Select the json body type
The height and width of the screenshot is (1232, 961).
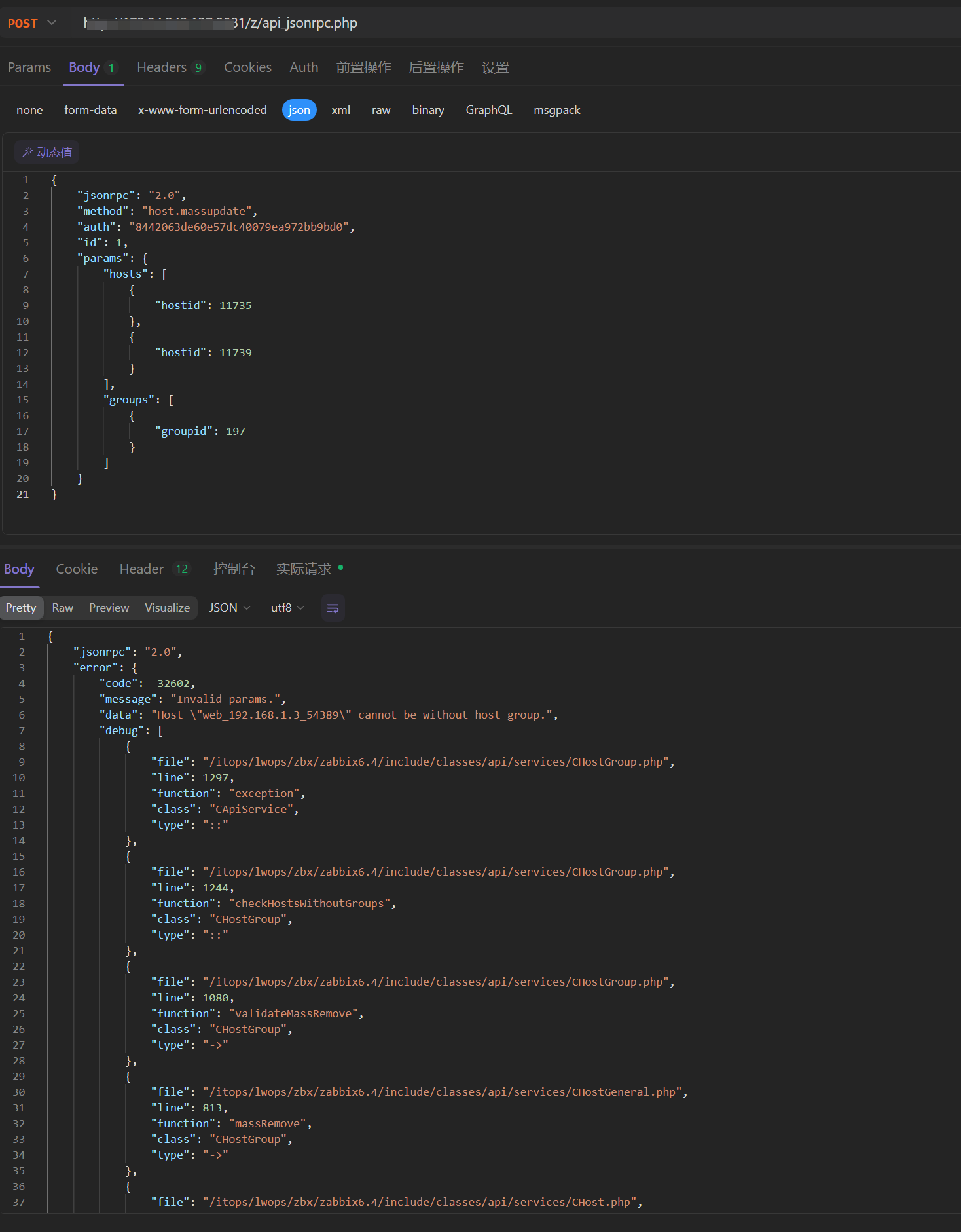299,110
